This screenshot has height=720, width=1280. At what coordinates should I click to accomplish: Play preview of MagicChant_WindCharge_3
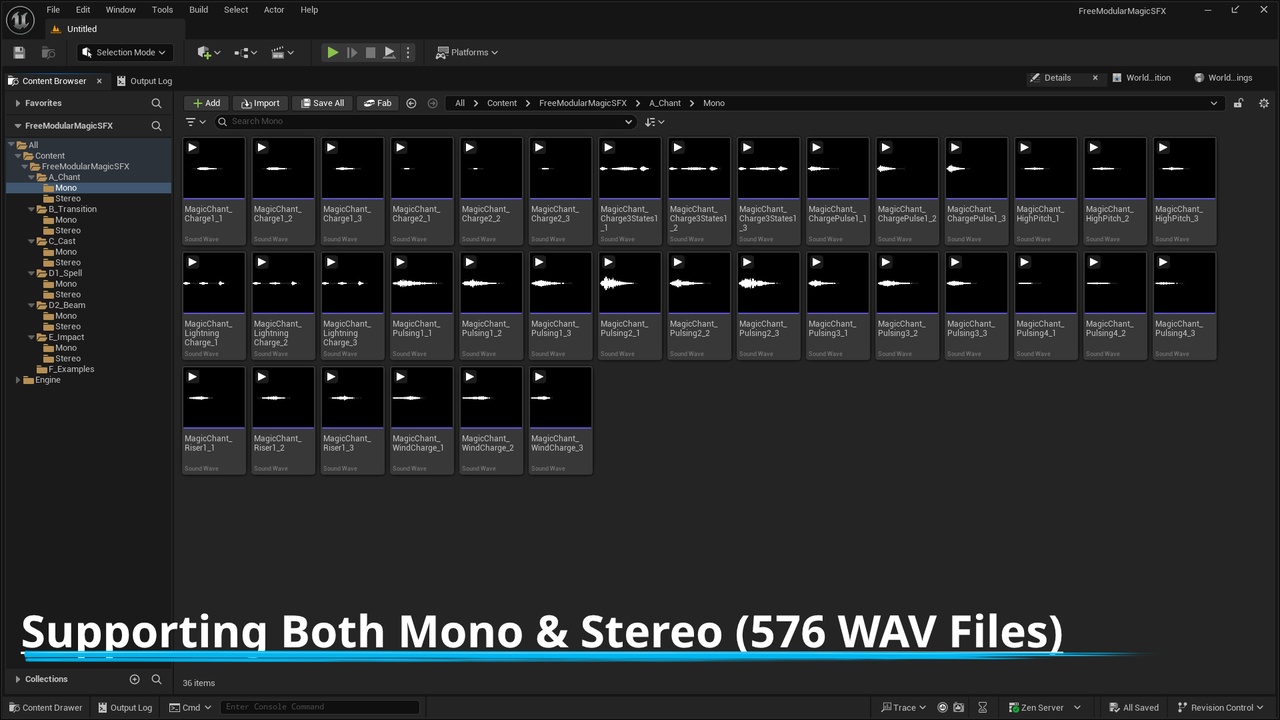click(539, 377)
